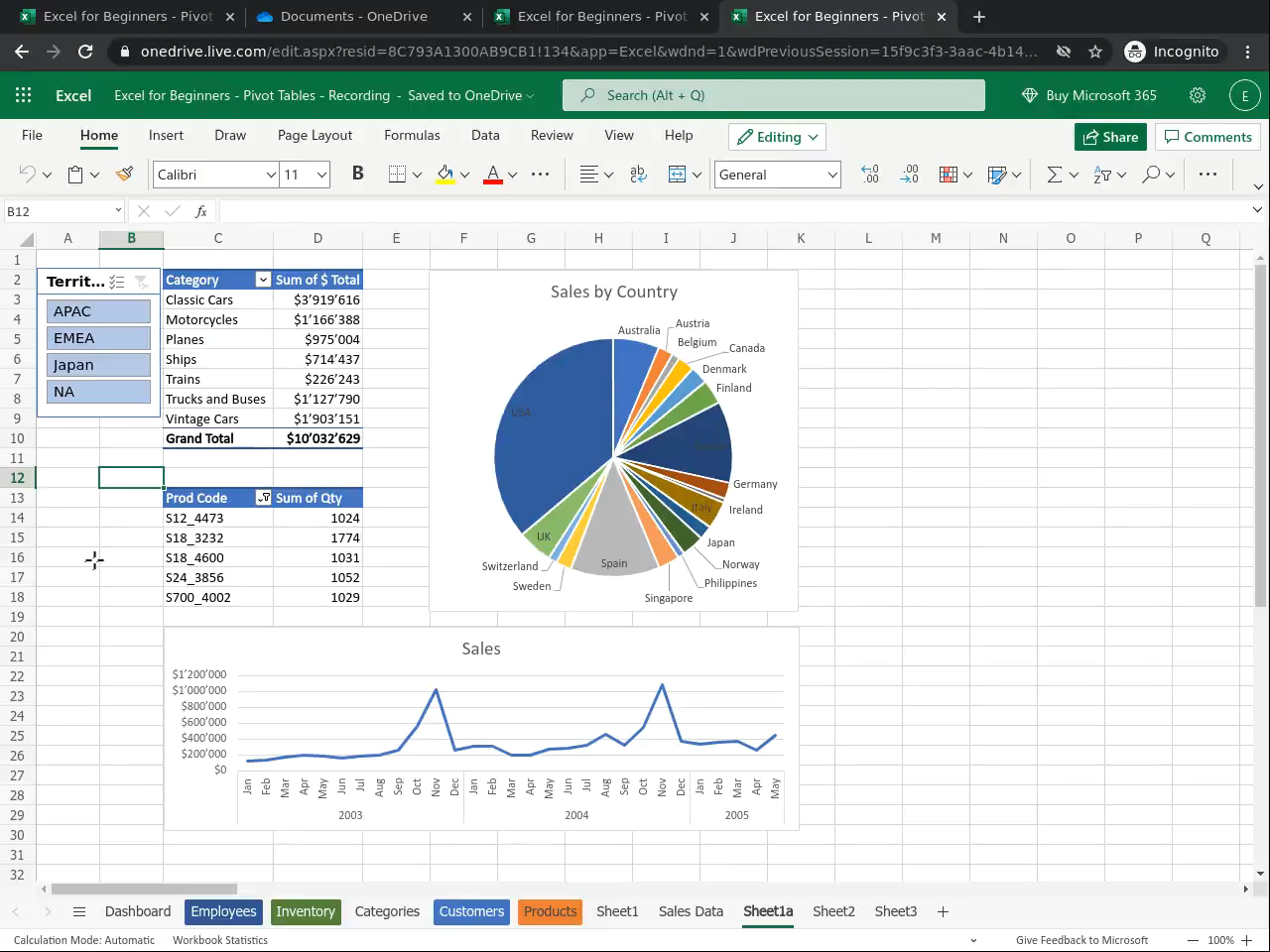Click the increase decimal icon

pos(870,175)
